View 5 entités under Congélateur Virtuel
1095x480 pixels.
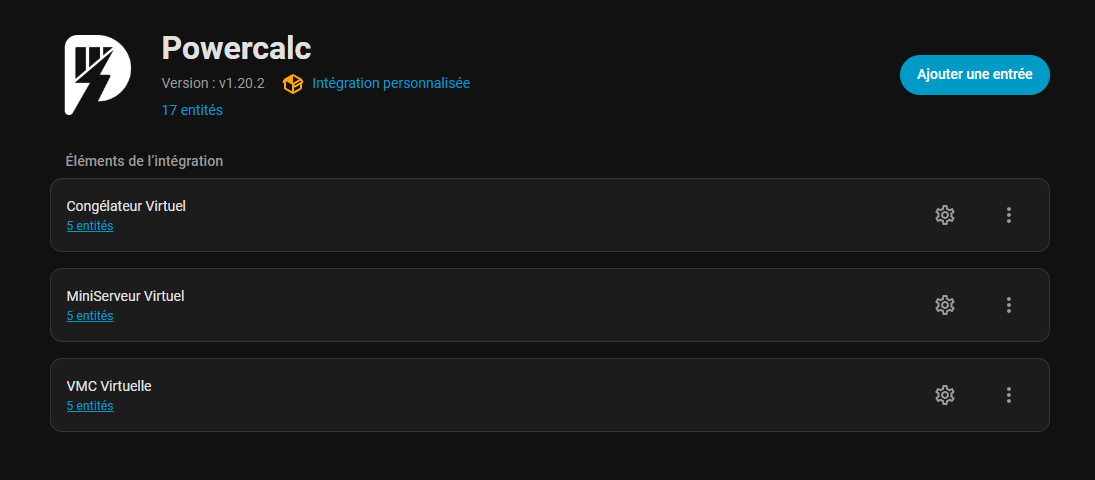coord(90,226)
